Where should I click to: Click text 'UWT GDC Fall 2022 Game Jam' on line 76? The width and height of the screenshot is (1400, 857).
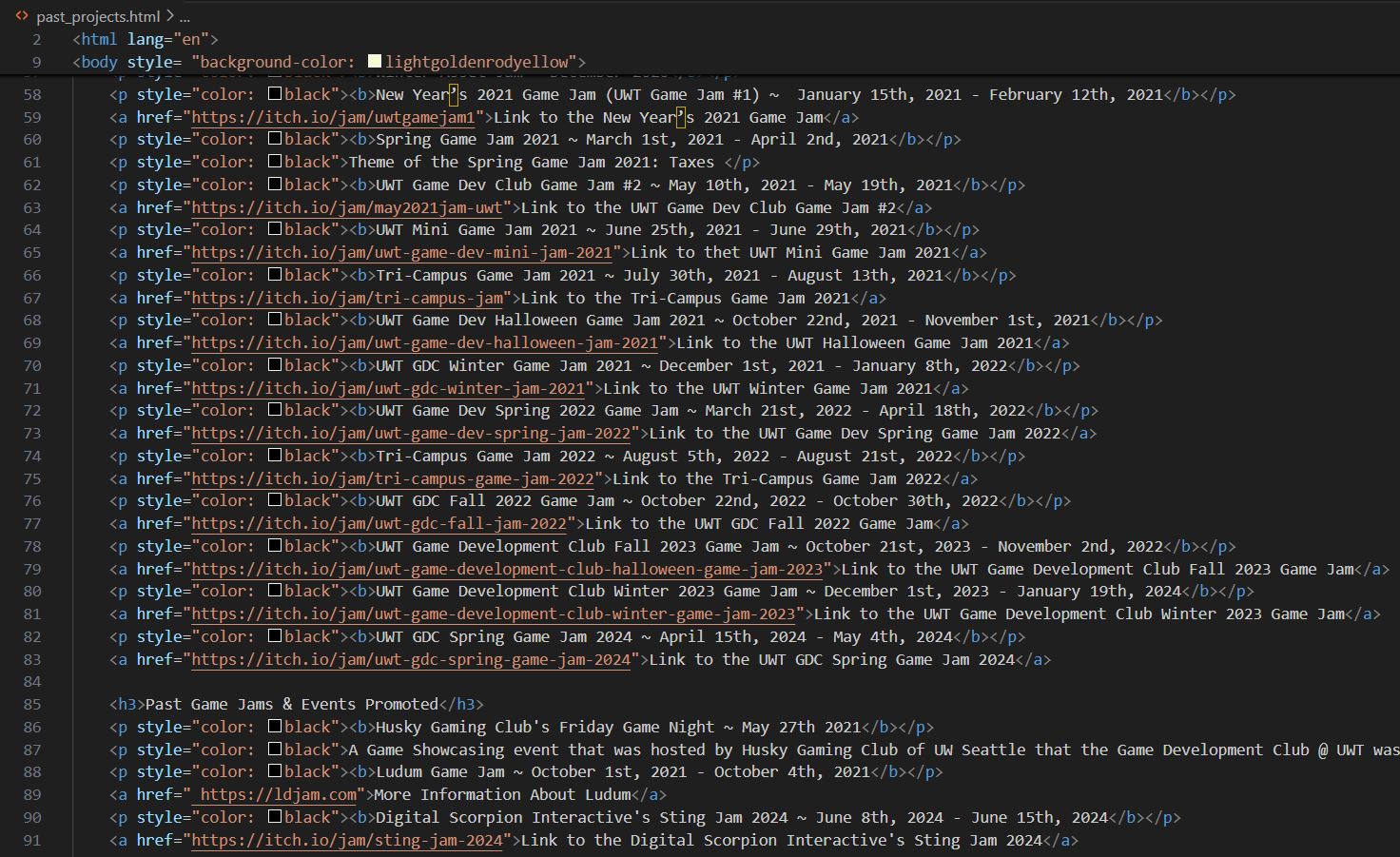(495, 501)
